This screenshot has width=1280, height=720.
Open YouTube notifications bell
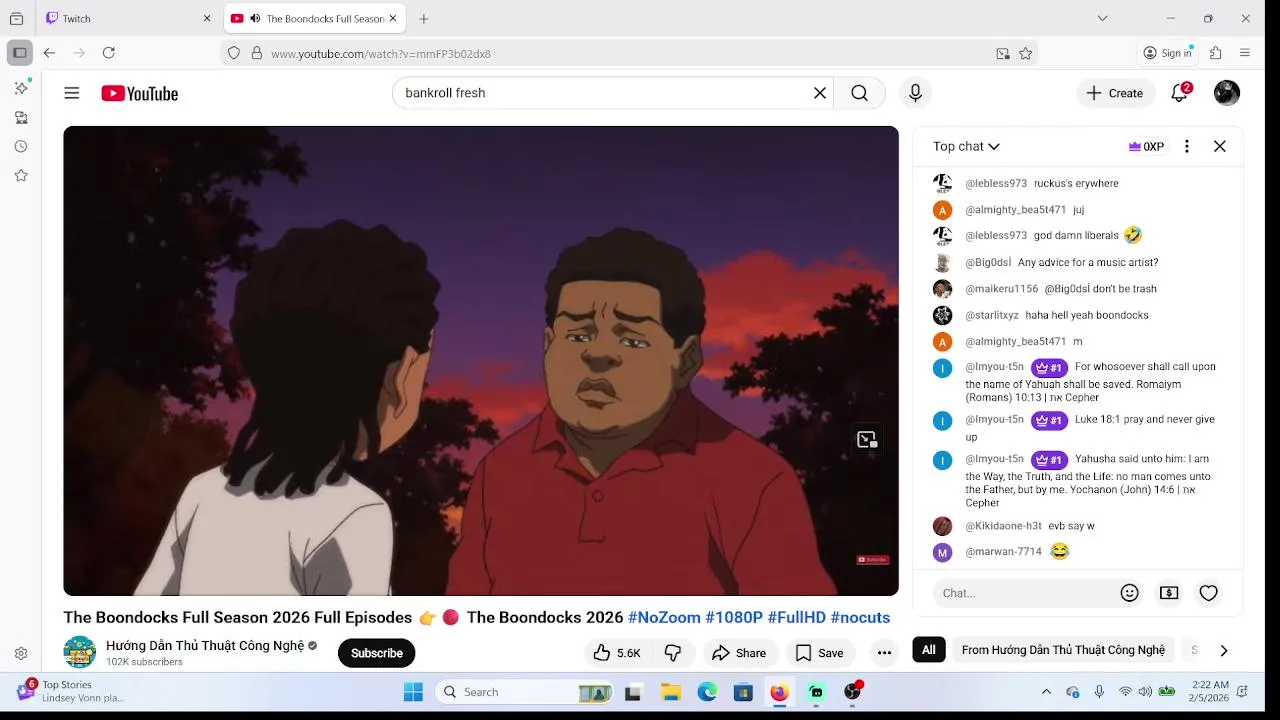(x=1180, y=93)
